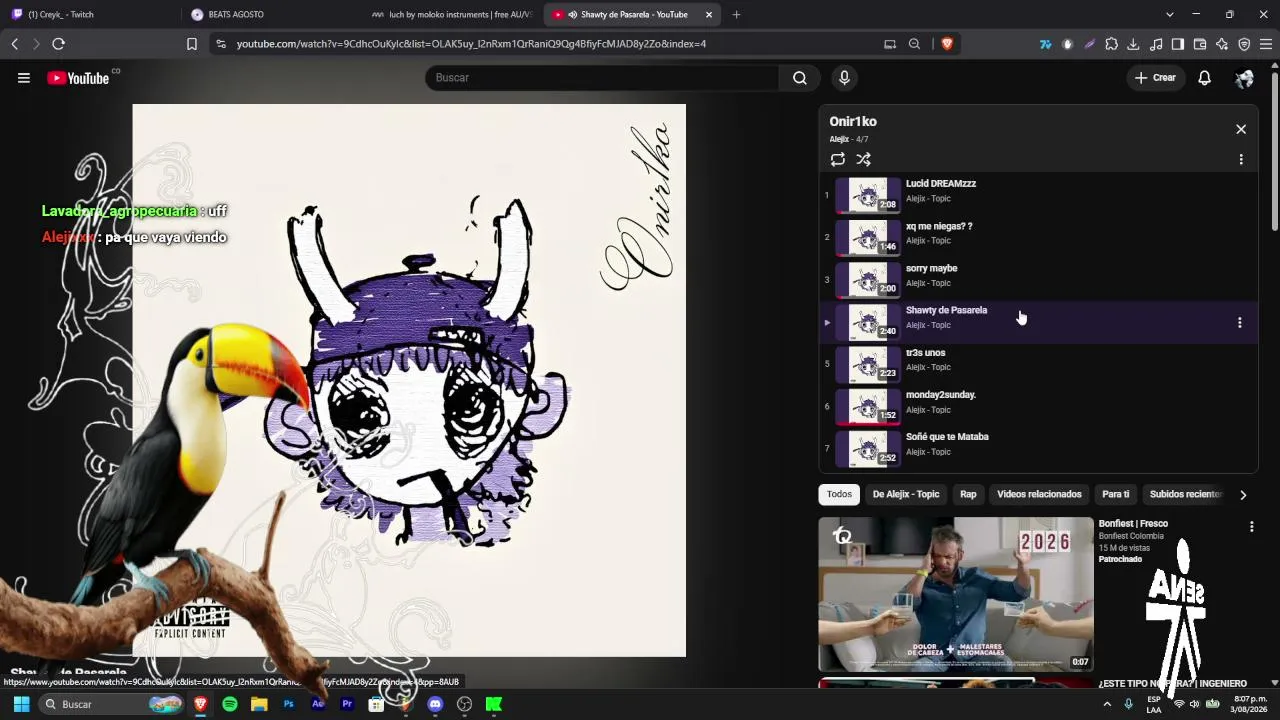Toggle loop for the Onir1ko playlist
The image size is (1280, 720).
838,159
